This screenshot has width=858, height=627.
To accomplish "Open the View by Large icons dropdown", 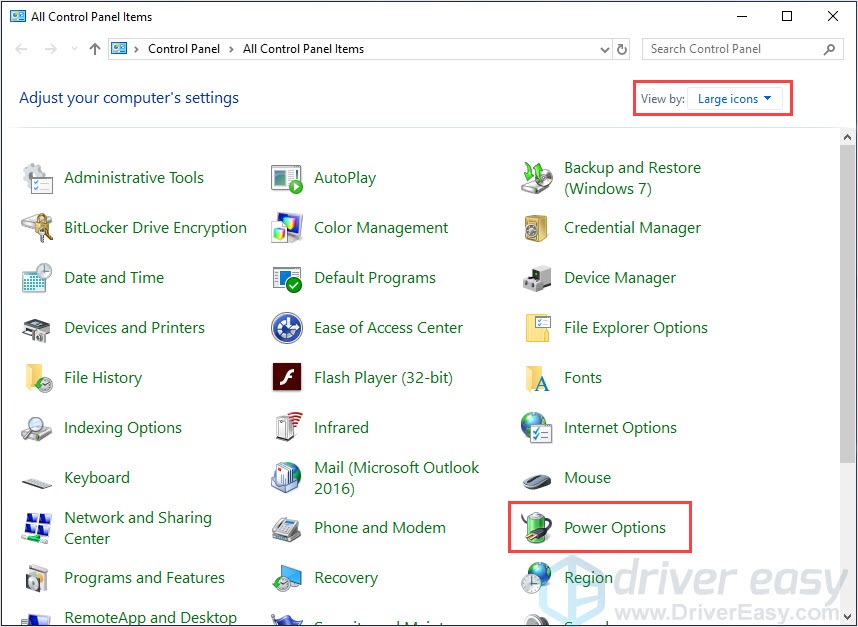I will (734, 99).
